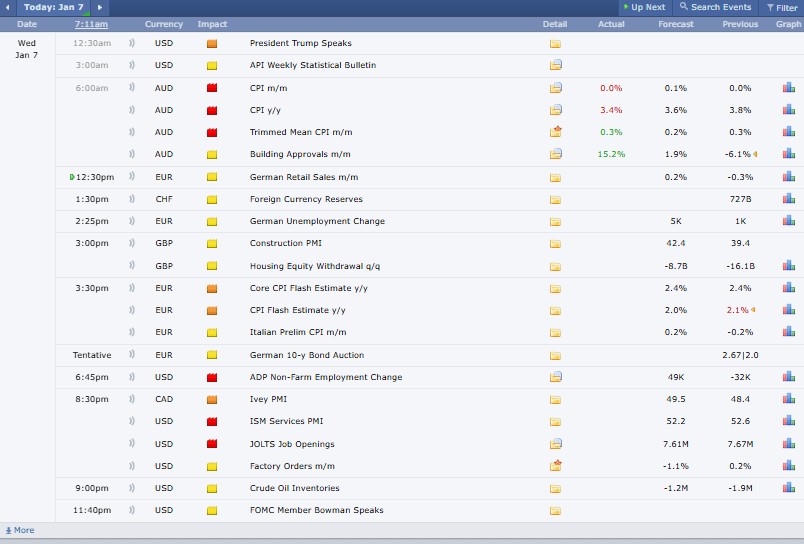This screenshot has height=544, width=804.
Task: Go to next day arrow
Action: [x=99, y=7]
